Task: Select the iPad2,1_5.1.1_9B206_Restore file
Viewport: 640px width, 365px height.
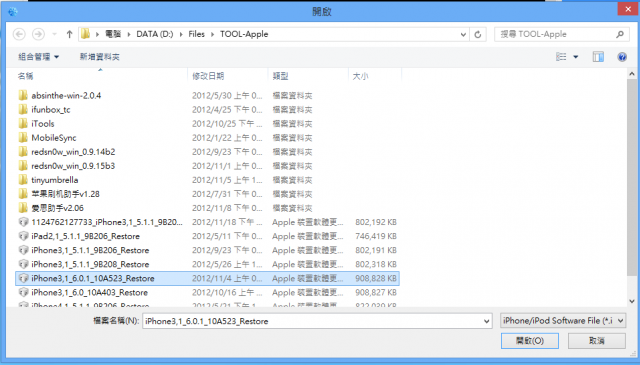Action: click(x=85, y=236)
